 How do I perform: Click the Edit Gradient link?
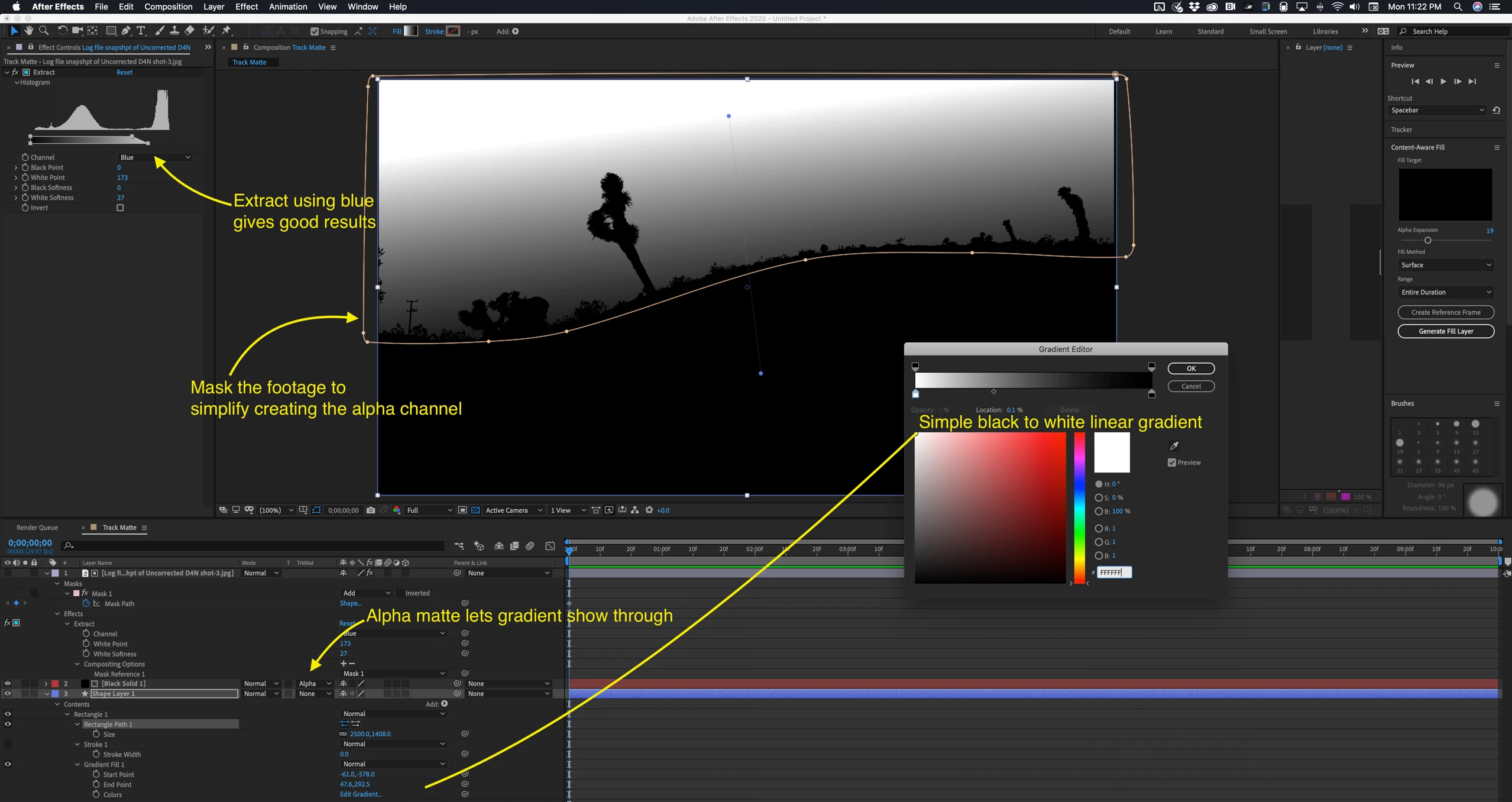(x=360, y=794)
